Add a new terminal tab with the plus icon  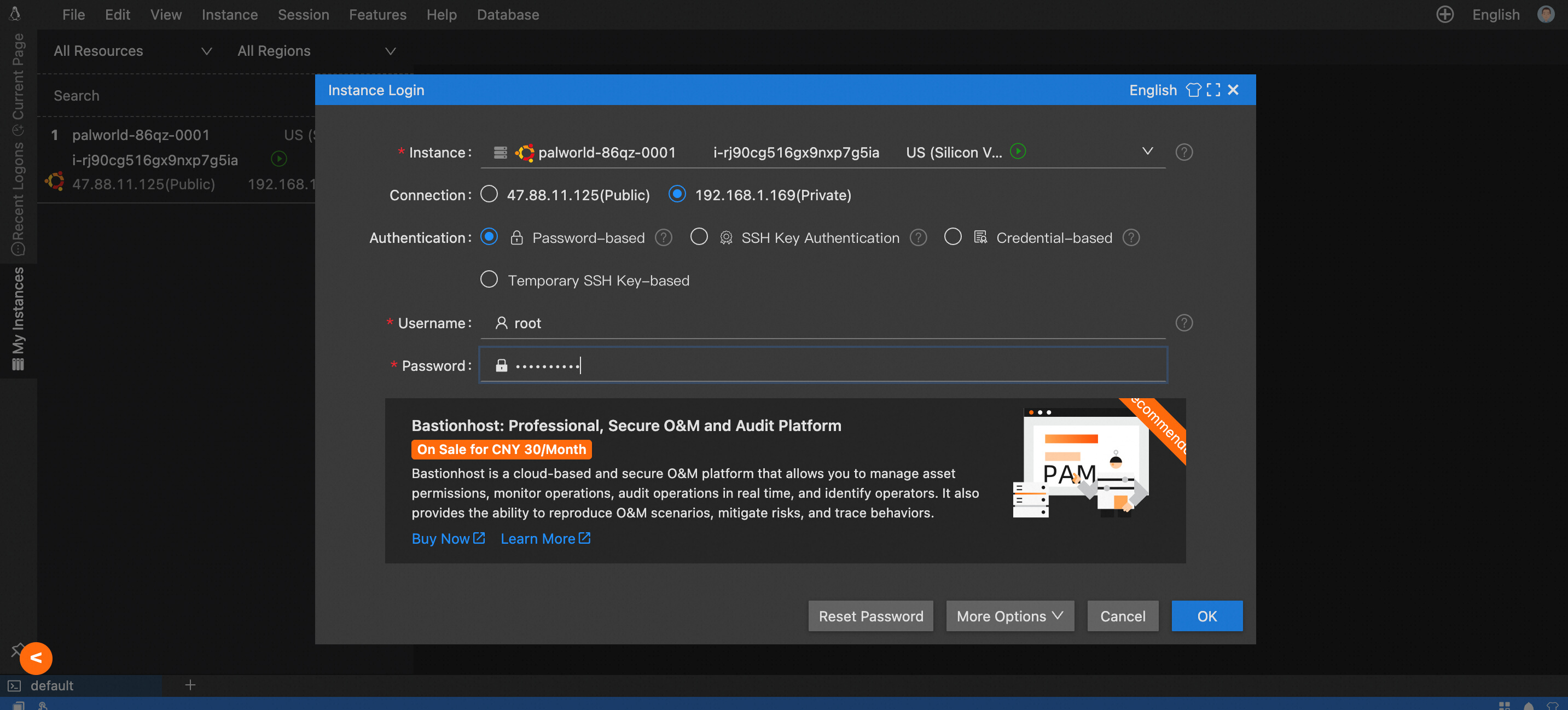coord(190,685)
